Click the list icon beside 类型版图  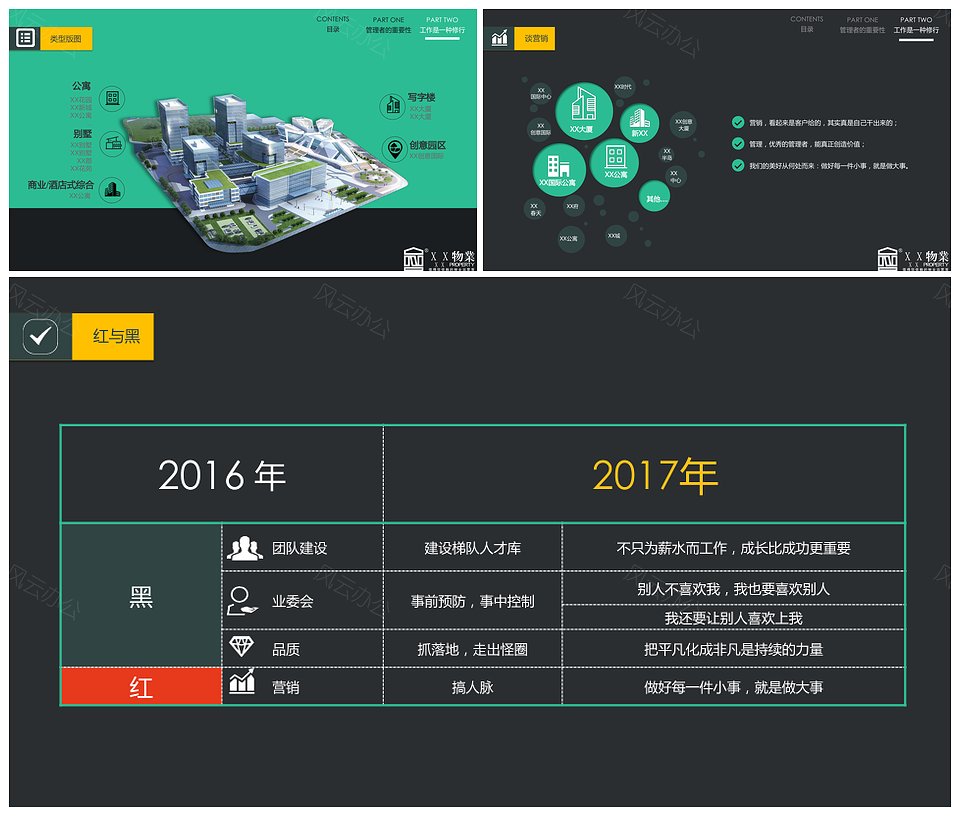point(25,38)
